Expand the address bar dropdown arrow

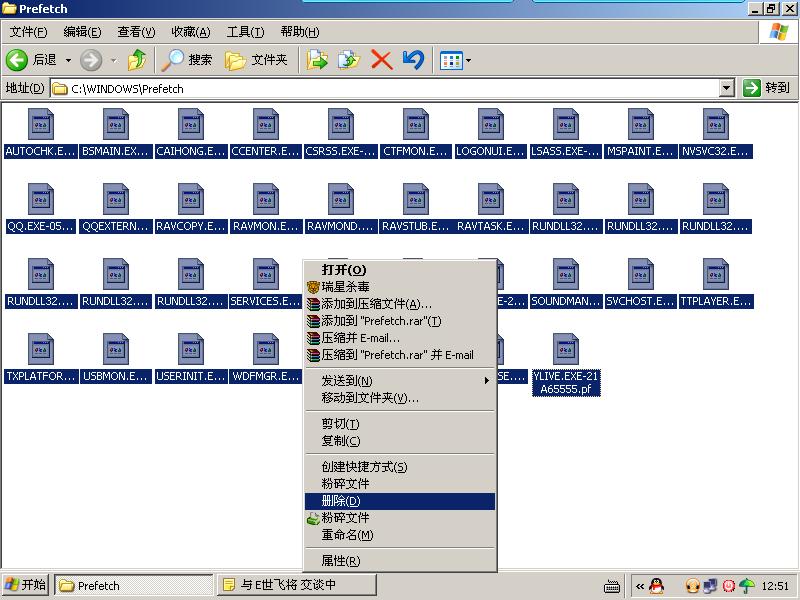coord(727,88)
